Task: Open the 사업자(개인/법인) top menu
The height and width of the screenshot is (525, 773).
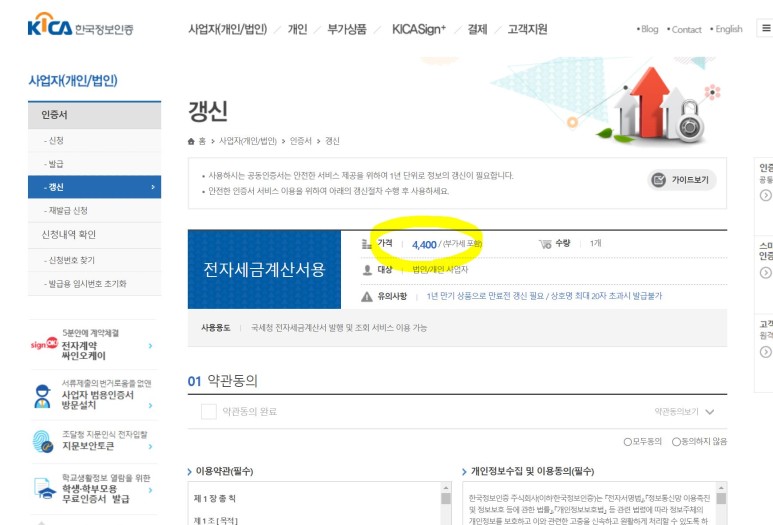Action: 227,29
